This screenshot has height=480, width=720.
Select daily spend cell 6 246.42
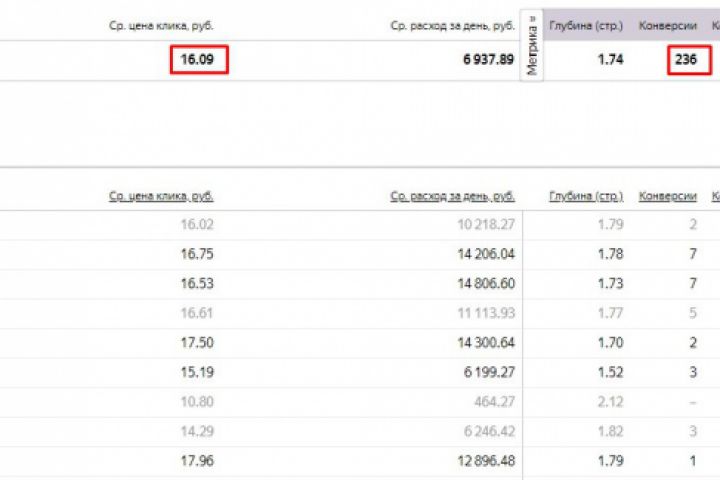pos(489,431)
